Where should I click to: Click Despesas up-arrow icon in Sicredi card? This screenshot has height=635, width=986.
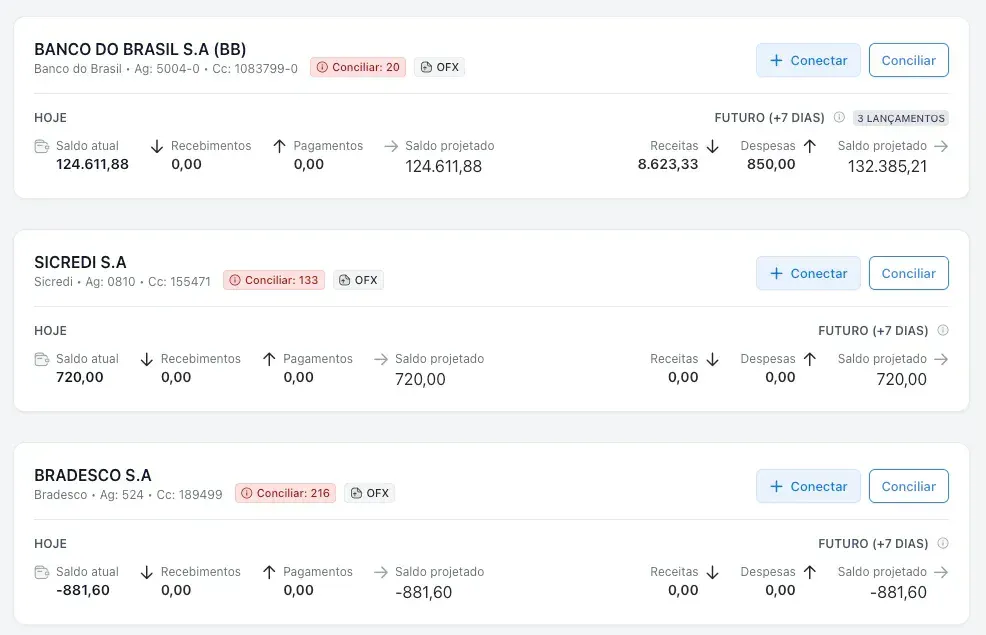[810, 359]
